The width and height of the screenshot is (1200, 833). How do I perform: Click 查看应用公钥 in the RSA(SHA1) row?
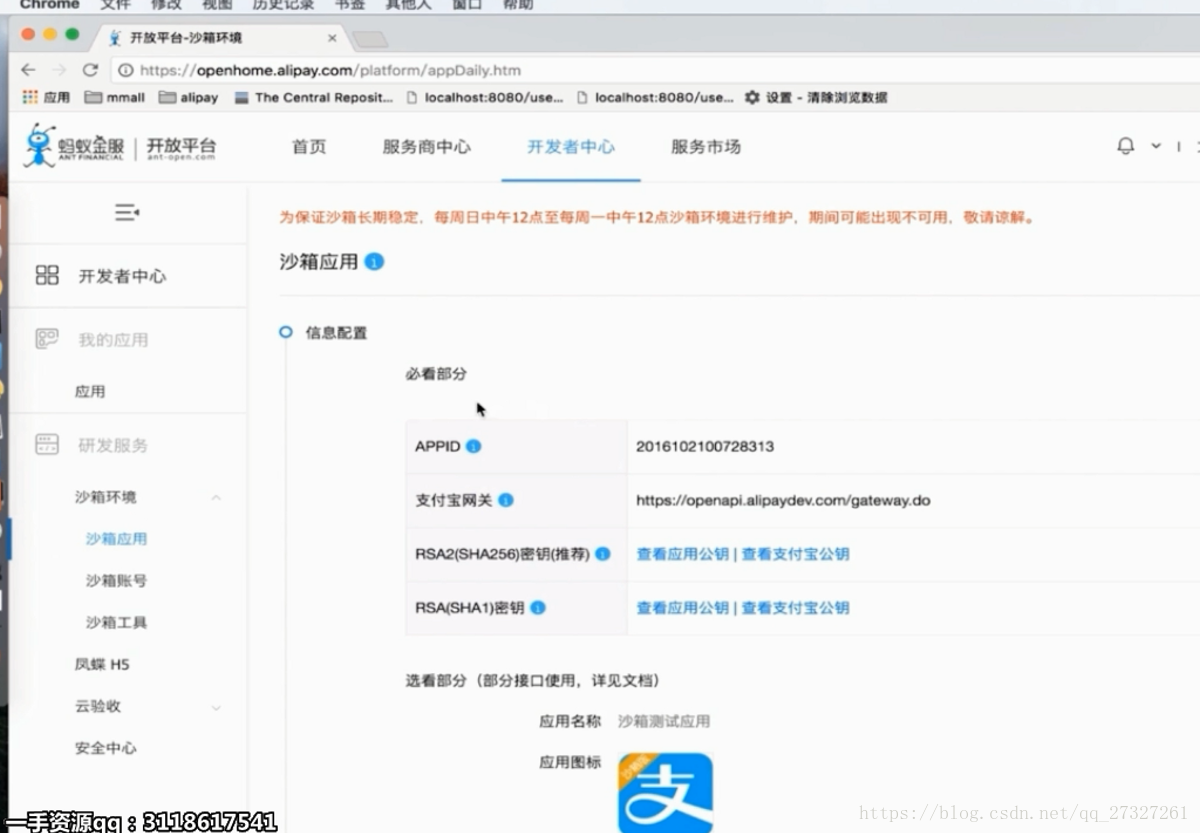click(x=683, y=607)
